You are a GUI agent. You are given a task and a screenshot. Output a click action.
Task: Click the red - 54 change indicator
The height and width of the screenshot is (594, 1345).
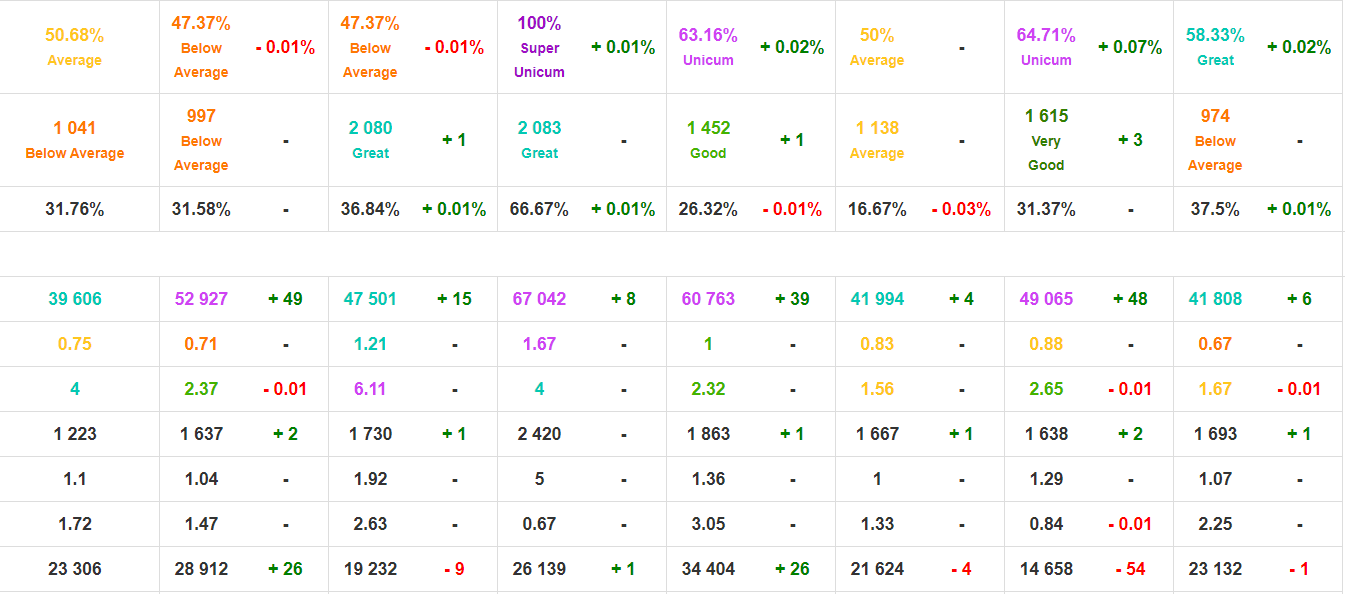[1130, 569]
